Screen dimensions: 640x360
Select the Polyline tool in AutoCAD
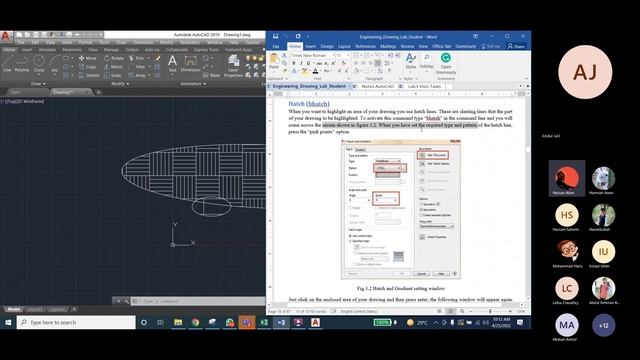22,64
